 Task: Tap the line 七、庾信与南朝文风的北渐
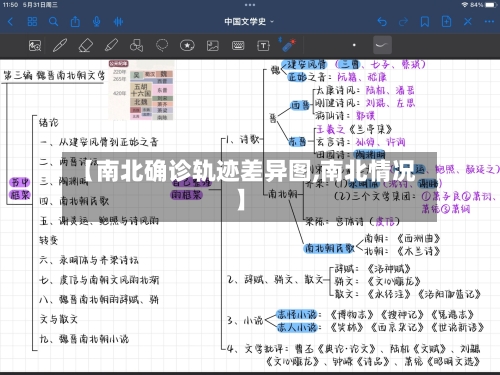99,280
